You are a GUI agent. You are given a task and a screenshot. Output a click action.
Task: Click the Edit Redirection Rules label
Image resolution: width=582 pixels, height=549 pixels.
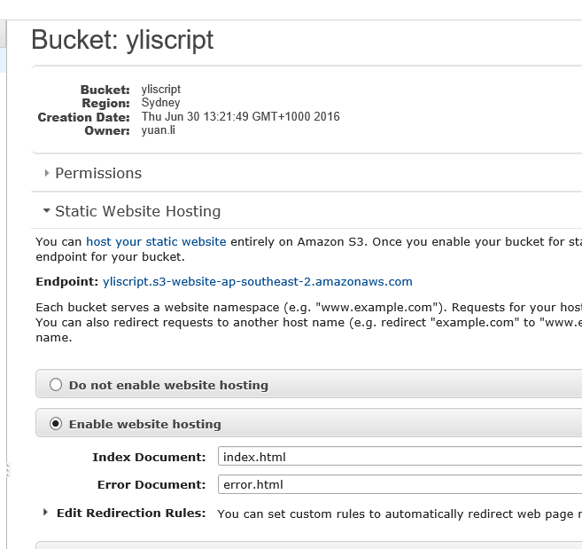point(131,513)
